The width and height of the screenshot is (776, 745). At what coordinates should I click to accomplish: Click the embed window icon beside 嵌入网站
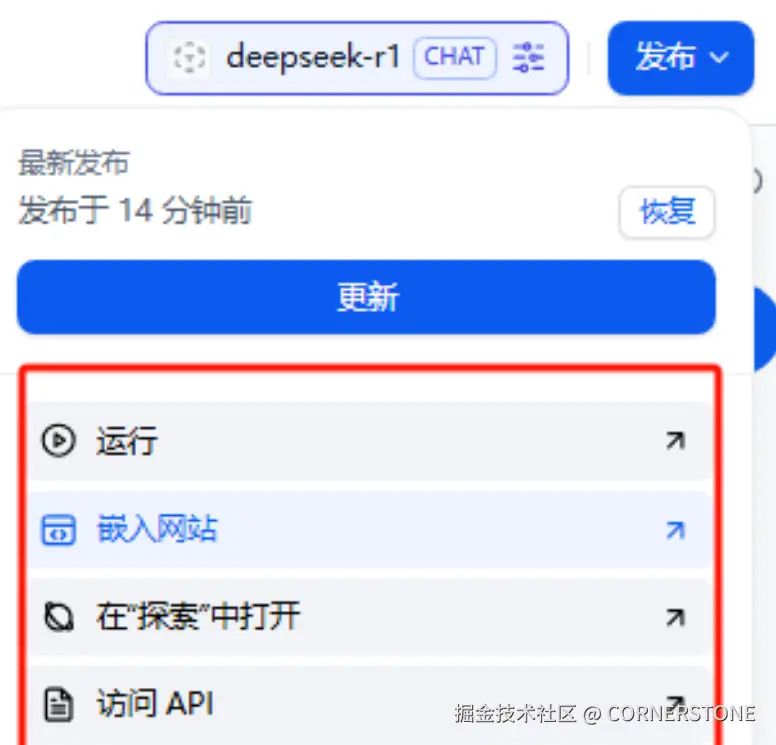[58, 530]
